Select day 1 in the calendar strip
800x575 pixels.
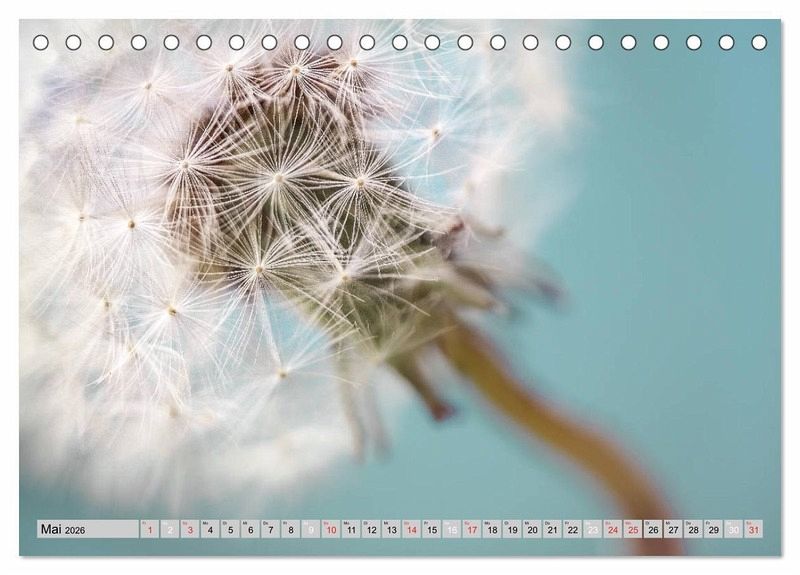(150, 530)
